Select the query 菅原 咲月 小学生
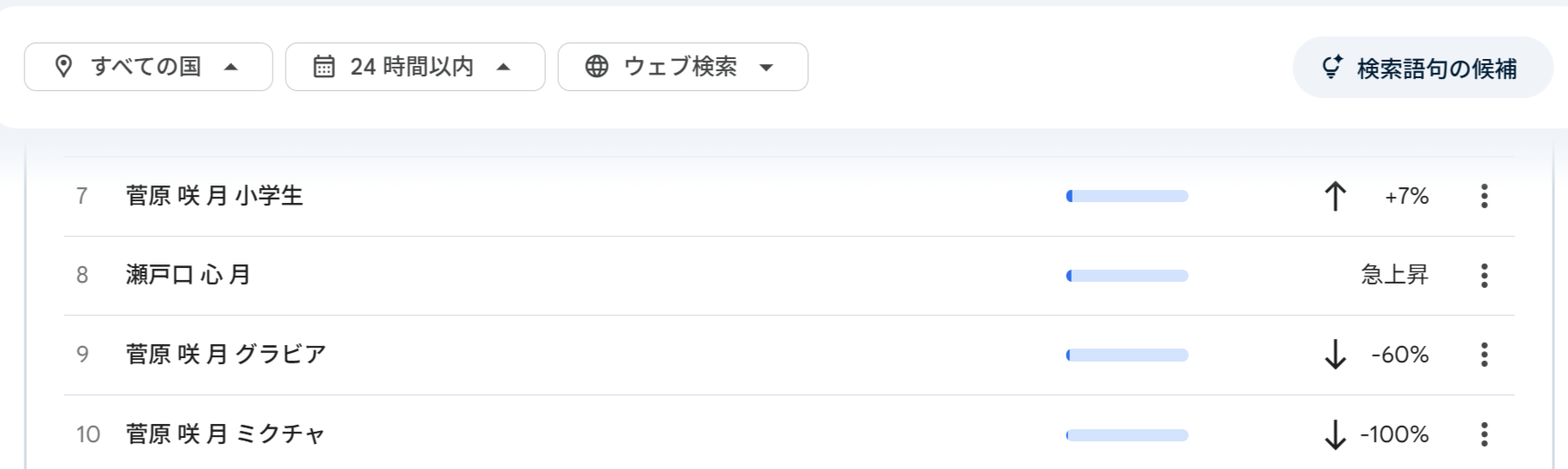 [x=214, y=196]
